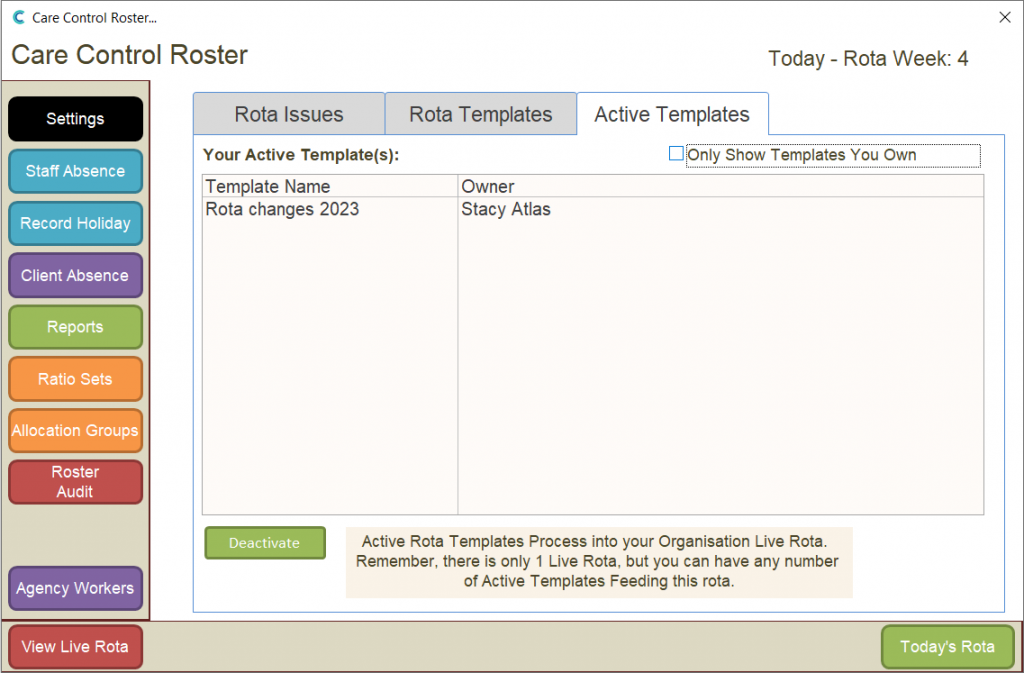
Task: Close the Care Control Roster window
Action: (x=1004, y=17)
